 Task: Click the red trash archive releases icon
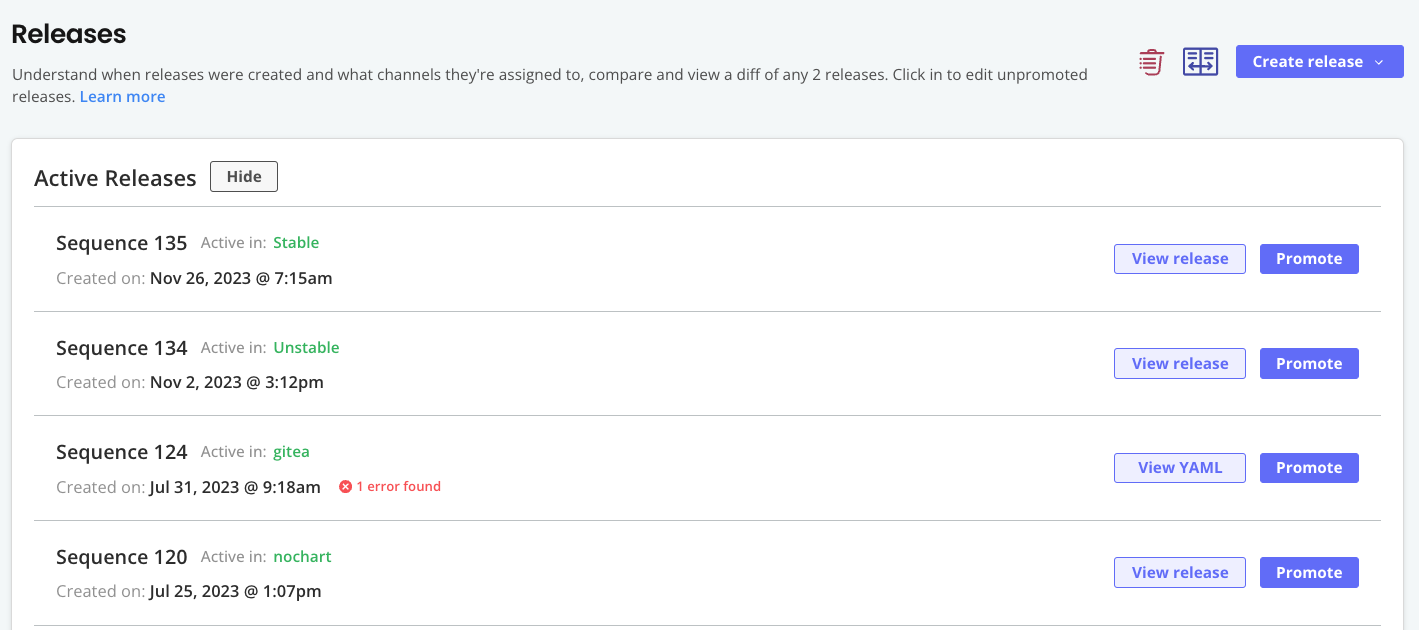1151,62
